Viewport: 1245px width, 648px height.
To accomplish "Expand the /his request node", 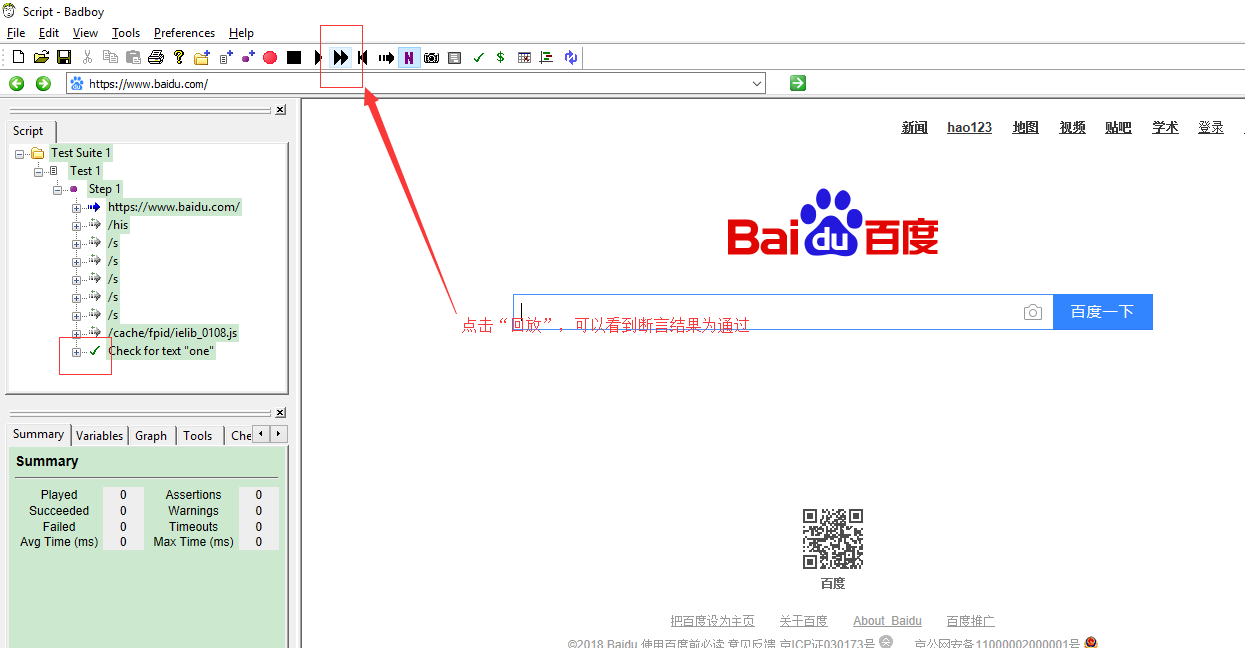I will tap(77, 225).
